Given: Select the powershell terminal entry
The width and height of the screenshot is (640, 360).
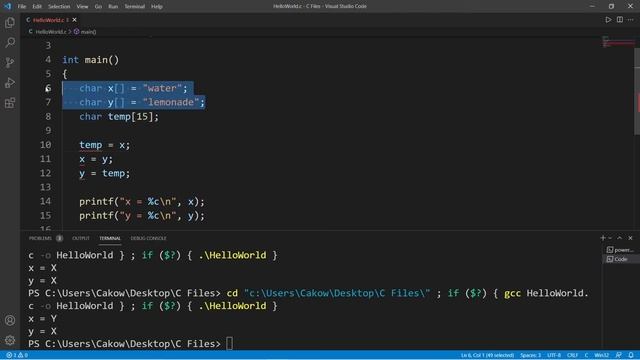Looking at the screenshot, I should point(620,250).
